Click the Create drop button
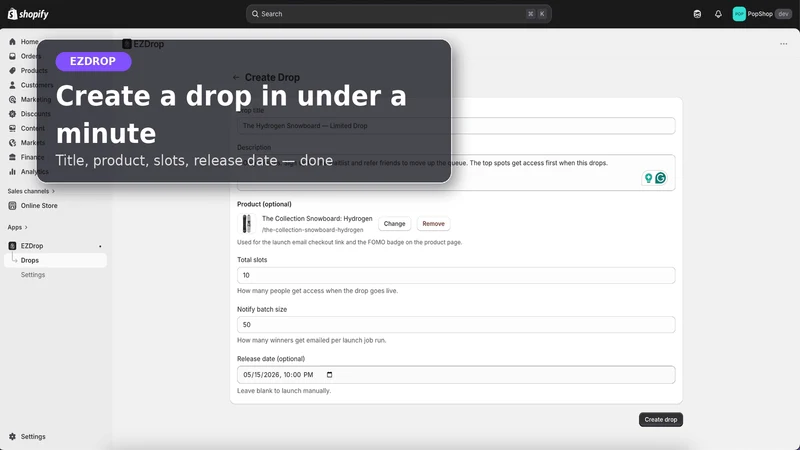Viewport: 800px width, 450px height. coord(661,419)
